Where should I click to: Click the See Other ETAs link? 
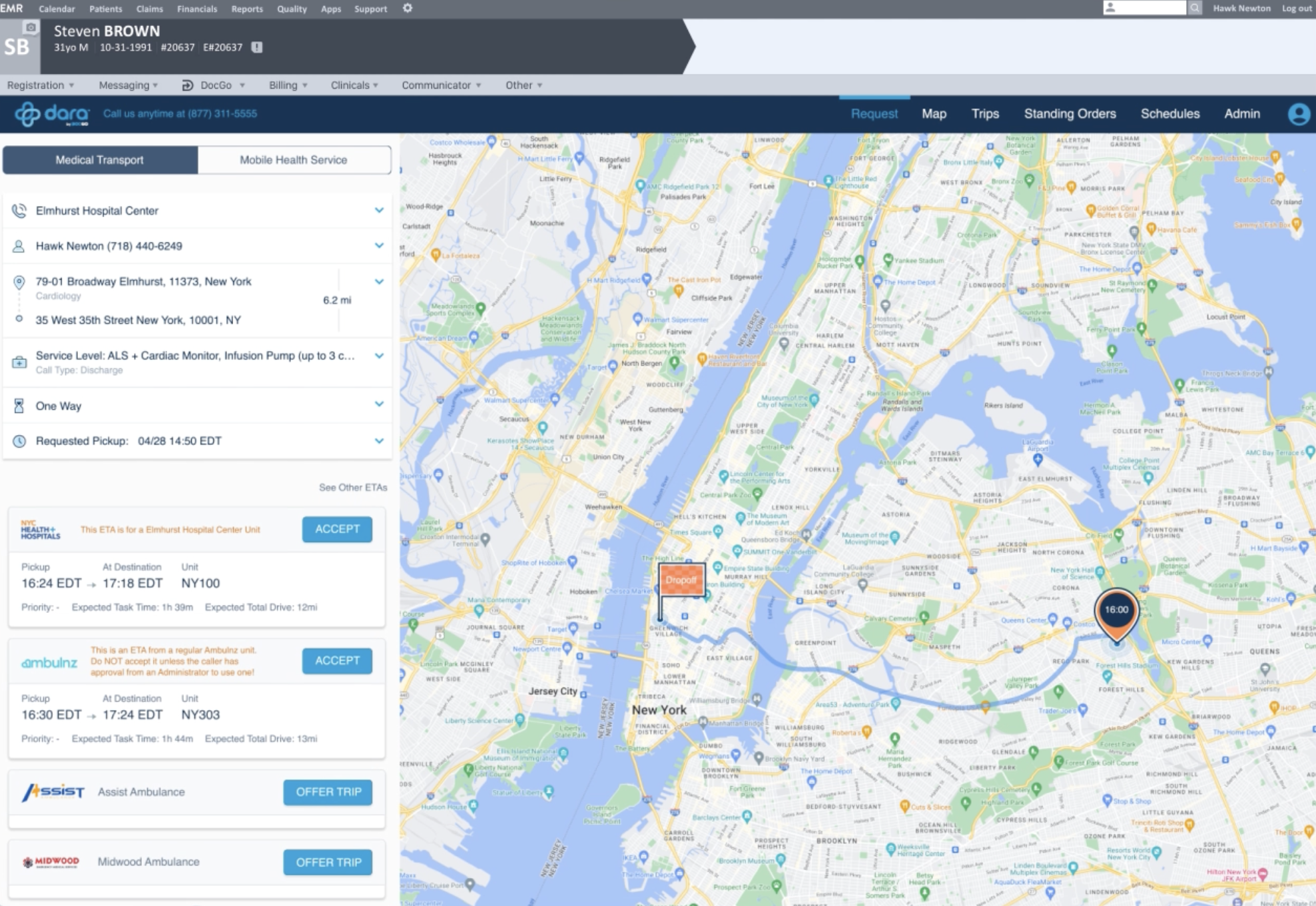pyautogui.click(x=352, y=488)
